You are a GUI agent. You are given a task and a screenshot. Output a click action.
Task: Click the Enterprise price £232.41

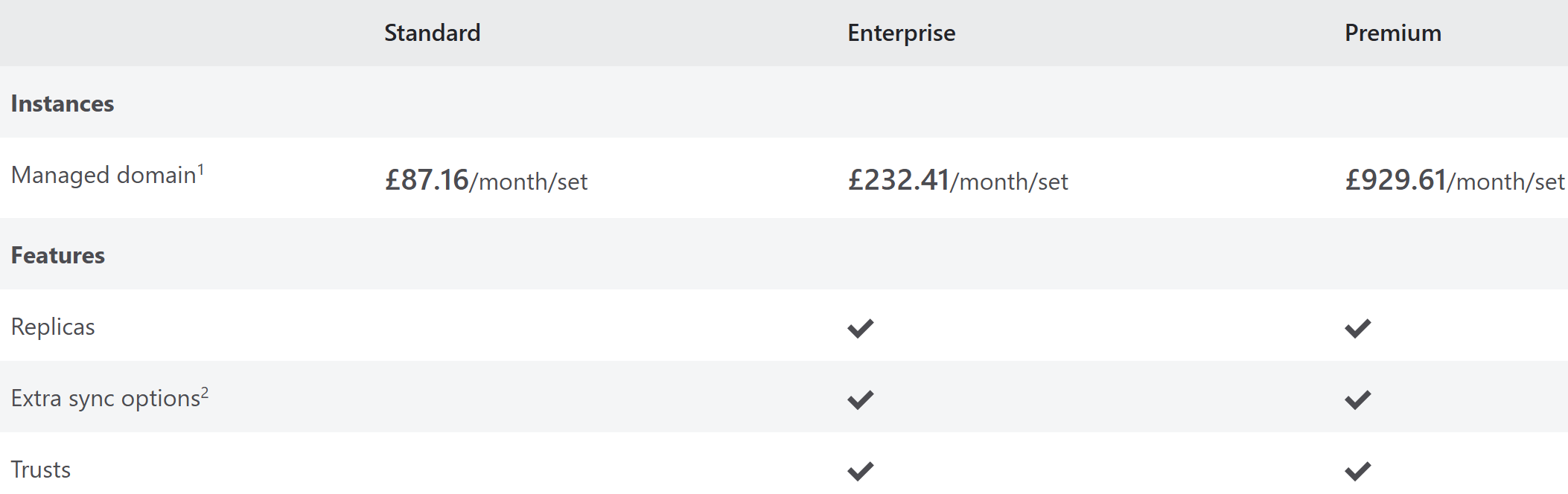tap(899, 180)
